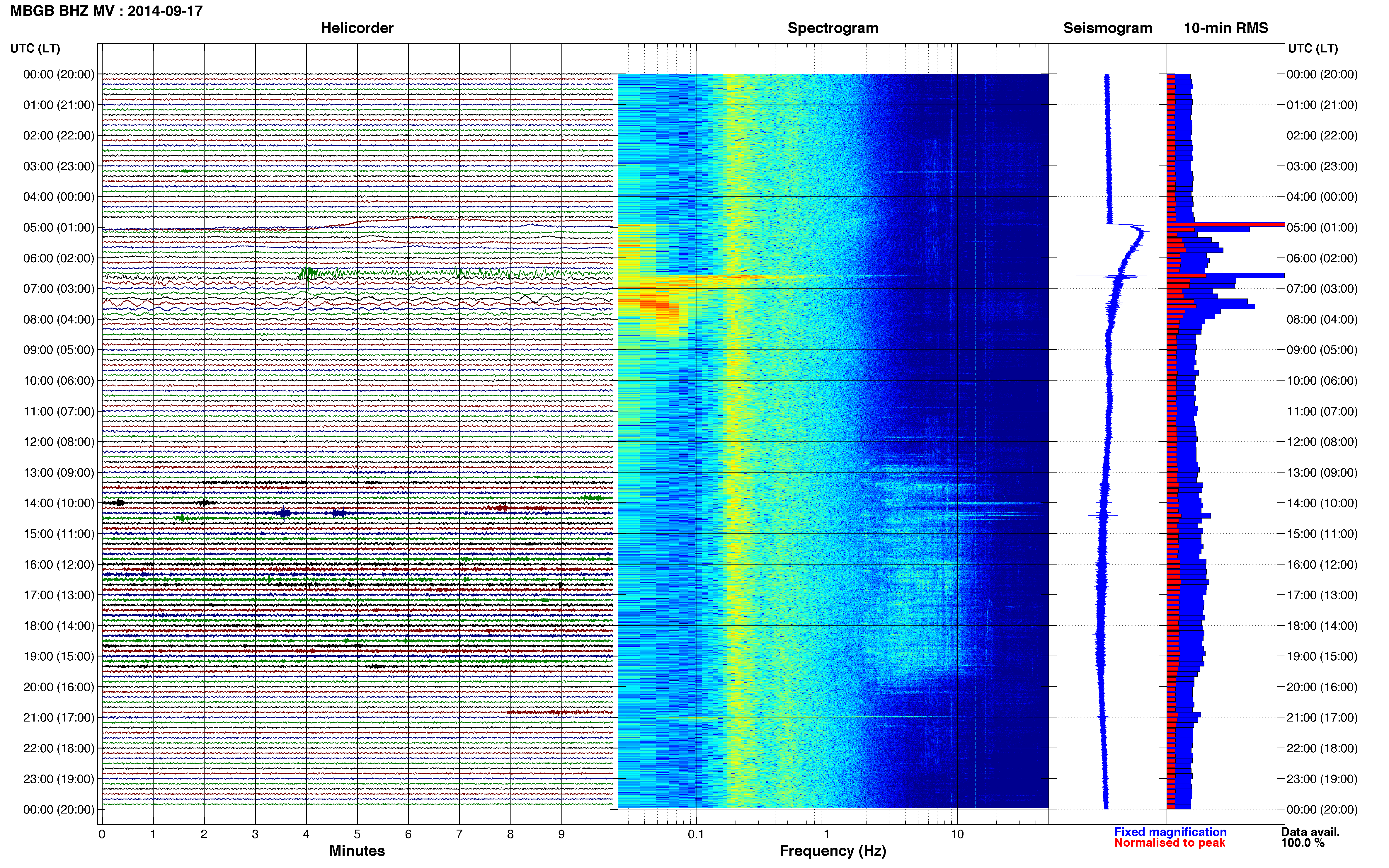This screenshot has height=868, width=1389.
Task: Click the left 'UTC (LT)' axis label
Action: (x=35, y=48)
